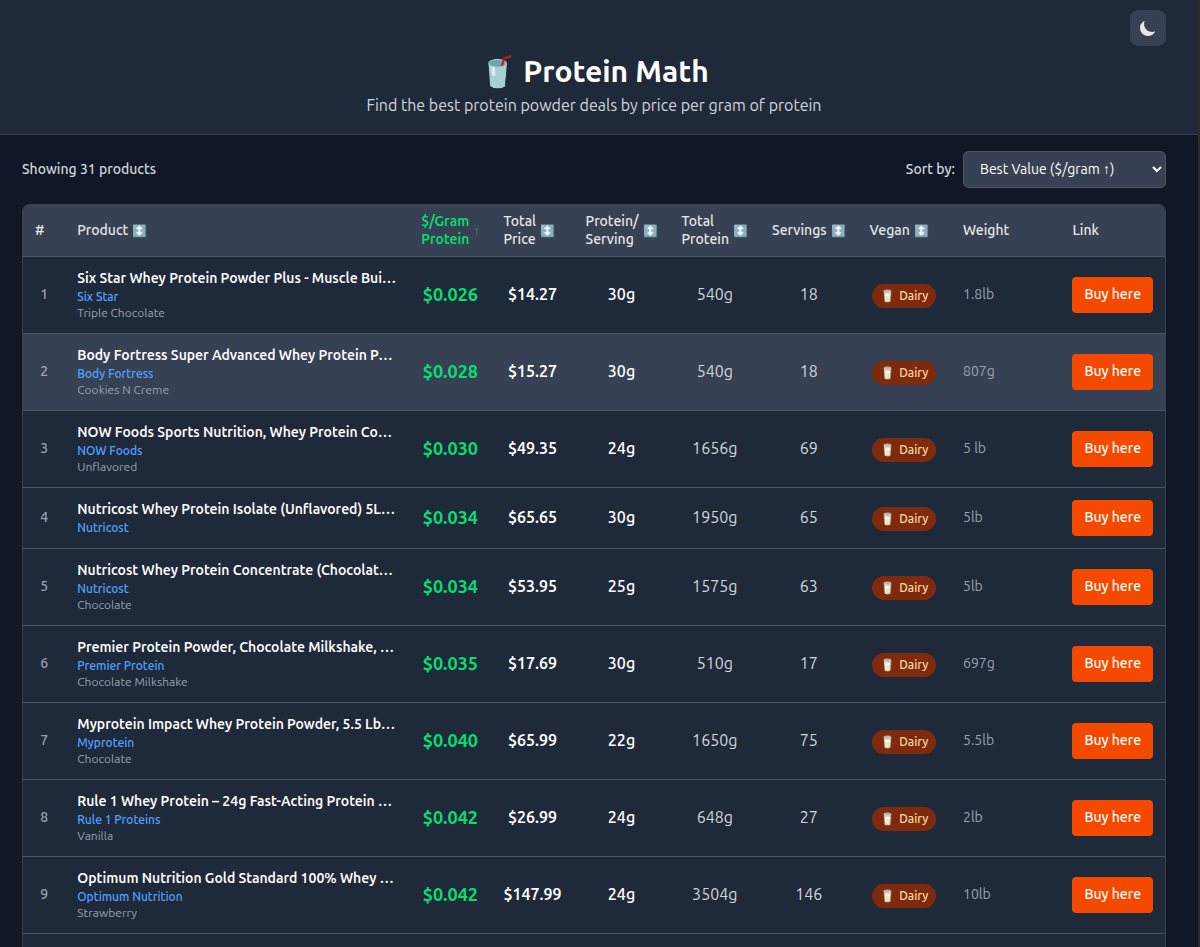Click Buy here for Myprotein Impact
The height and width of the screenshot is (947, 1200).
pos(1112,741)
